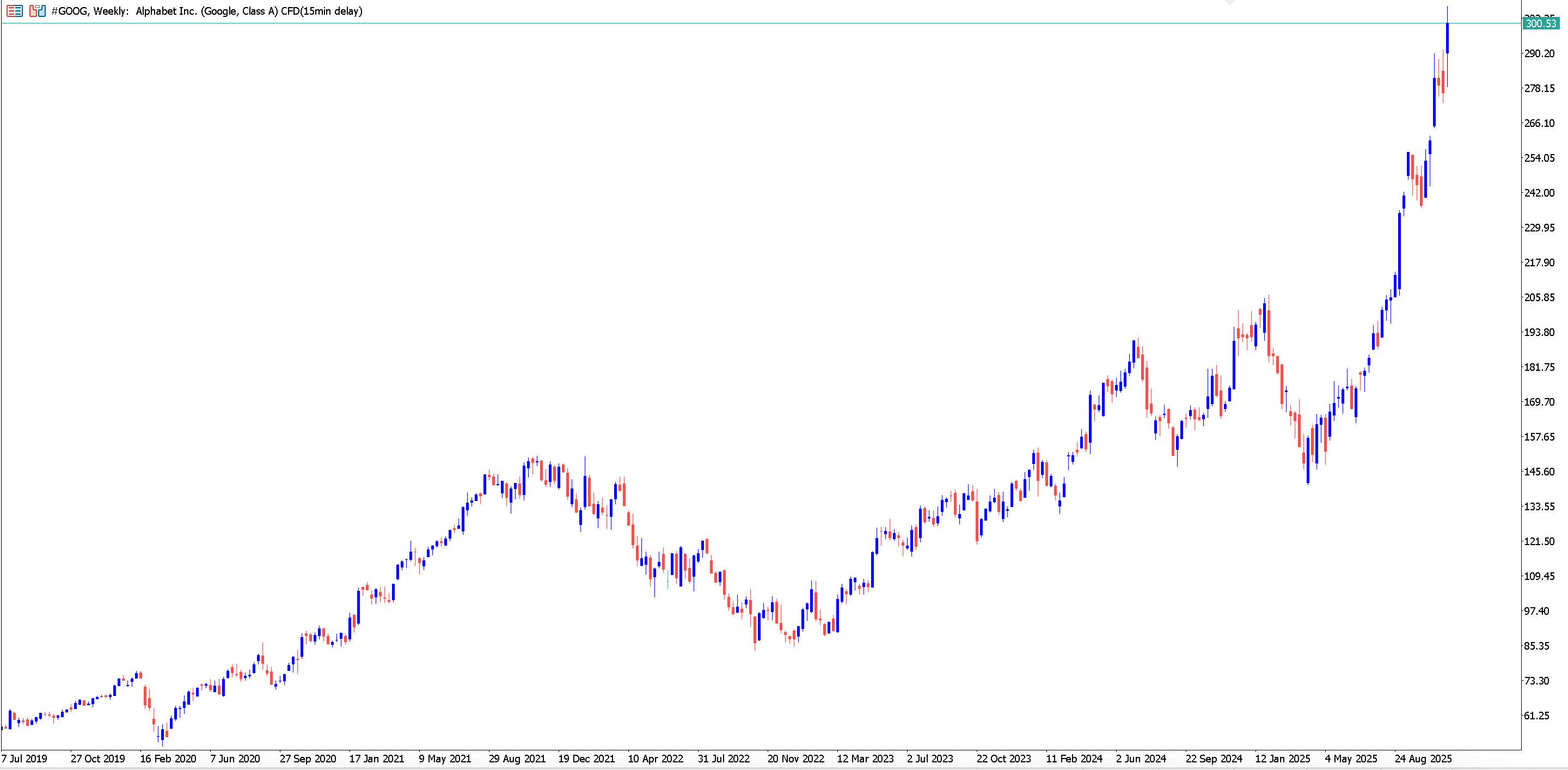This screenshot has height=770, width=1568.
Task: Open the Depth of Market icon
Action: point(15,11)
